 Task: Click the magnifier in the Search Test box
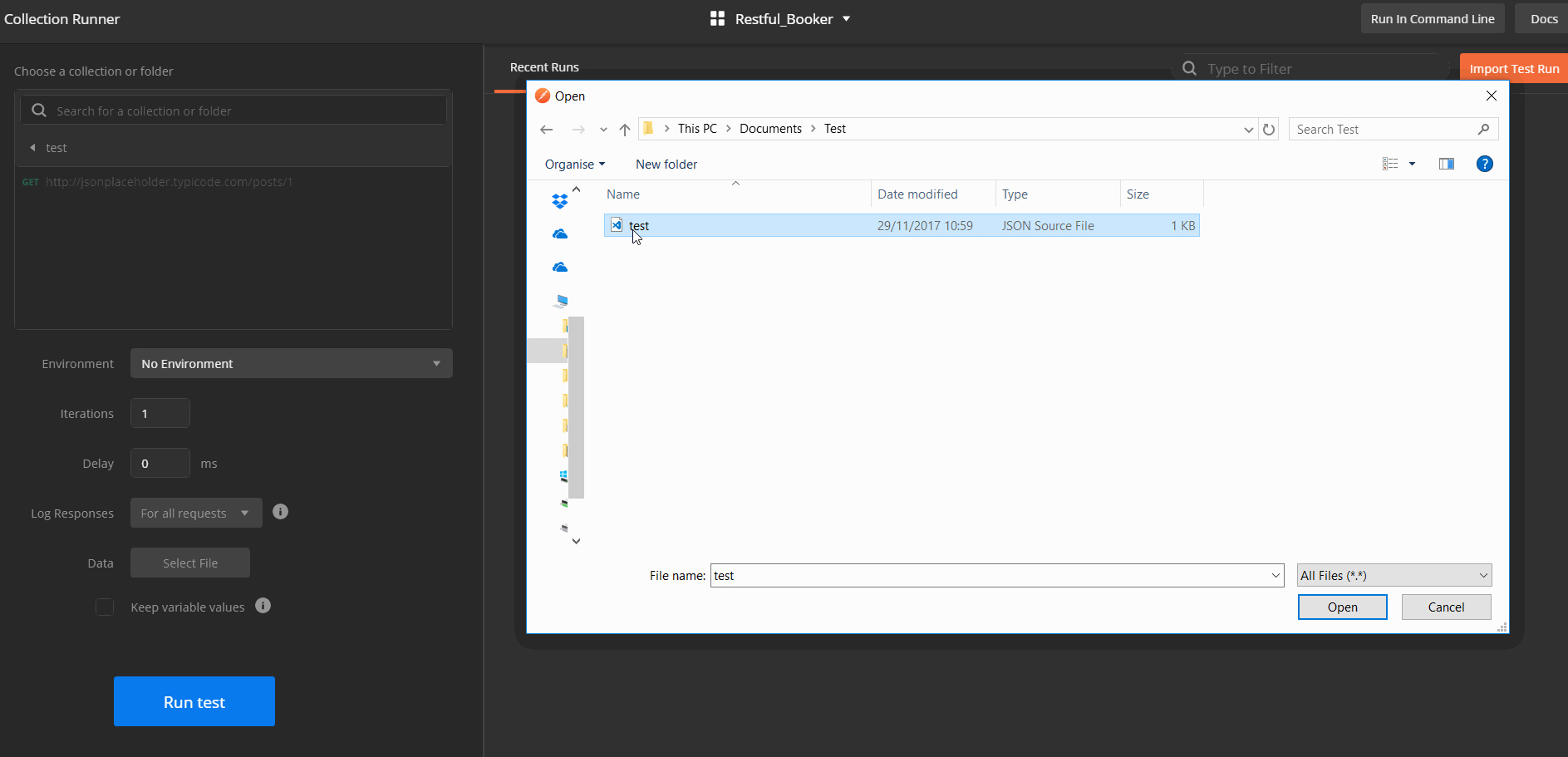[x=1483, y=129]
